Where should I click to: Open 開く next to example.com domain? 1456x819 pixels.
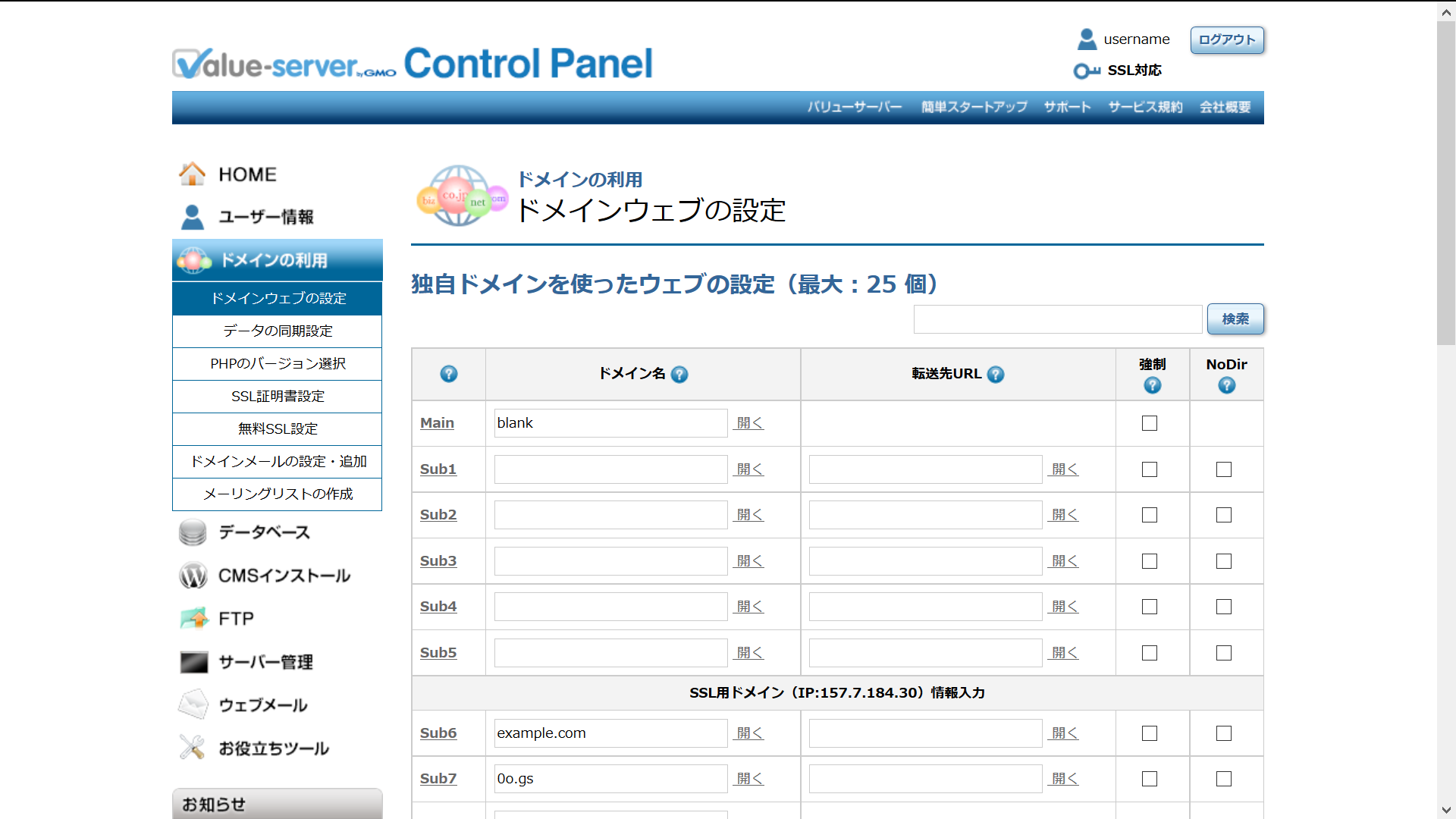point(749,733)
